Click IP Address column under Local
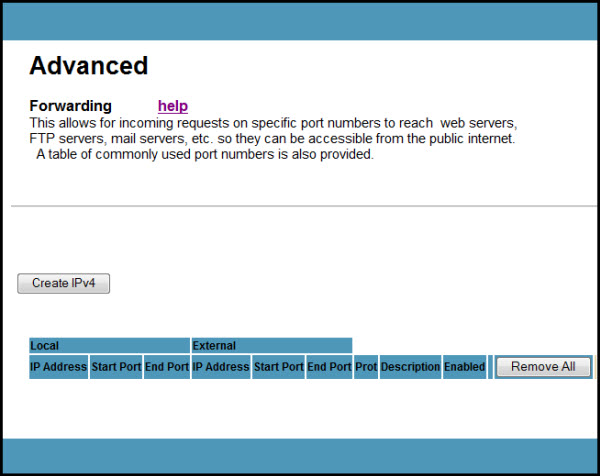 [x=59, y=367]
